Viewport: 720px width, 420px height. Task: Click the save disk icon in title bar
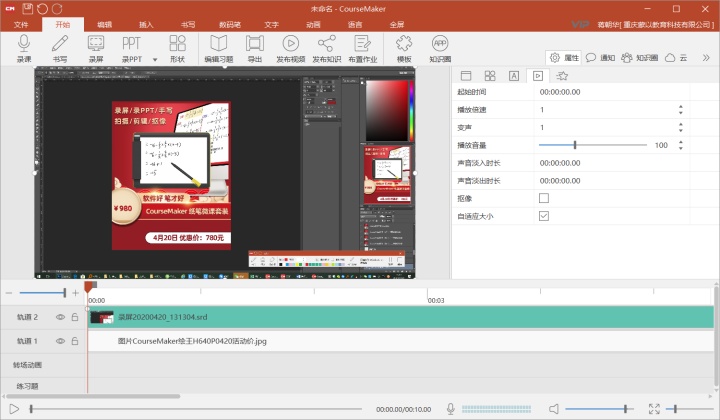(28, 8)
